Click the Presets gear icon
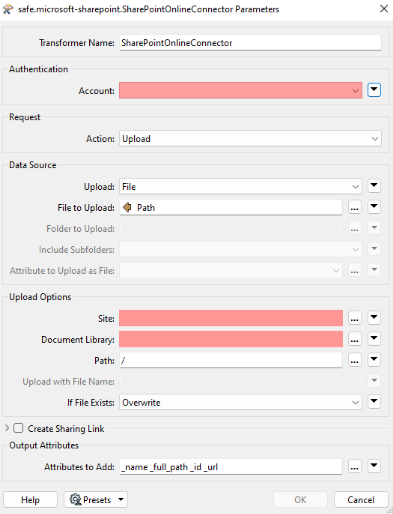 click(x=75, y=499)
